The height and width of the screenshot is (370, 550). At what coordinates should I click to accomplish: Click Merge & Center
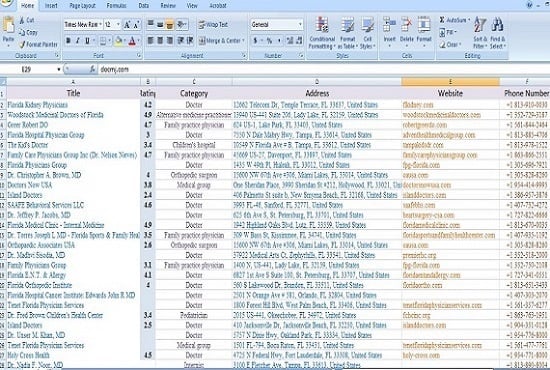click(x=221, y=41)
